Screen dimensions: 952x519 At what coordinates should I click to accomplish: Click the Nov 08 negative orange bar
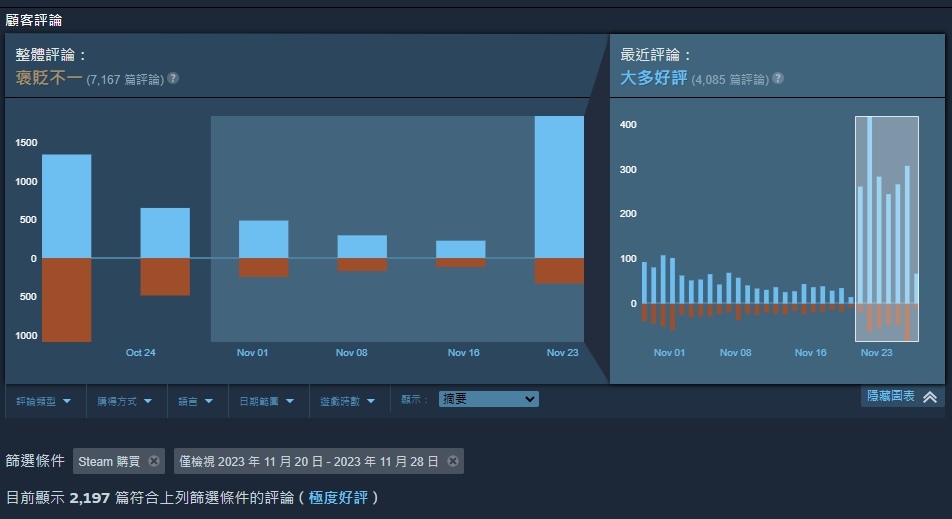click(x=362, y=265)
